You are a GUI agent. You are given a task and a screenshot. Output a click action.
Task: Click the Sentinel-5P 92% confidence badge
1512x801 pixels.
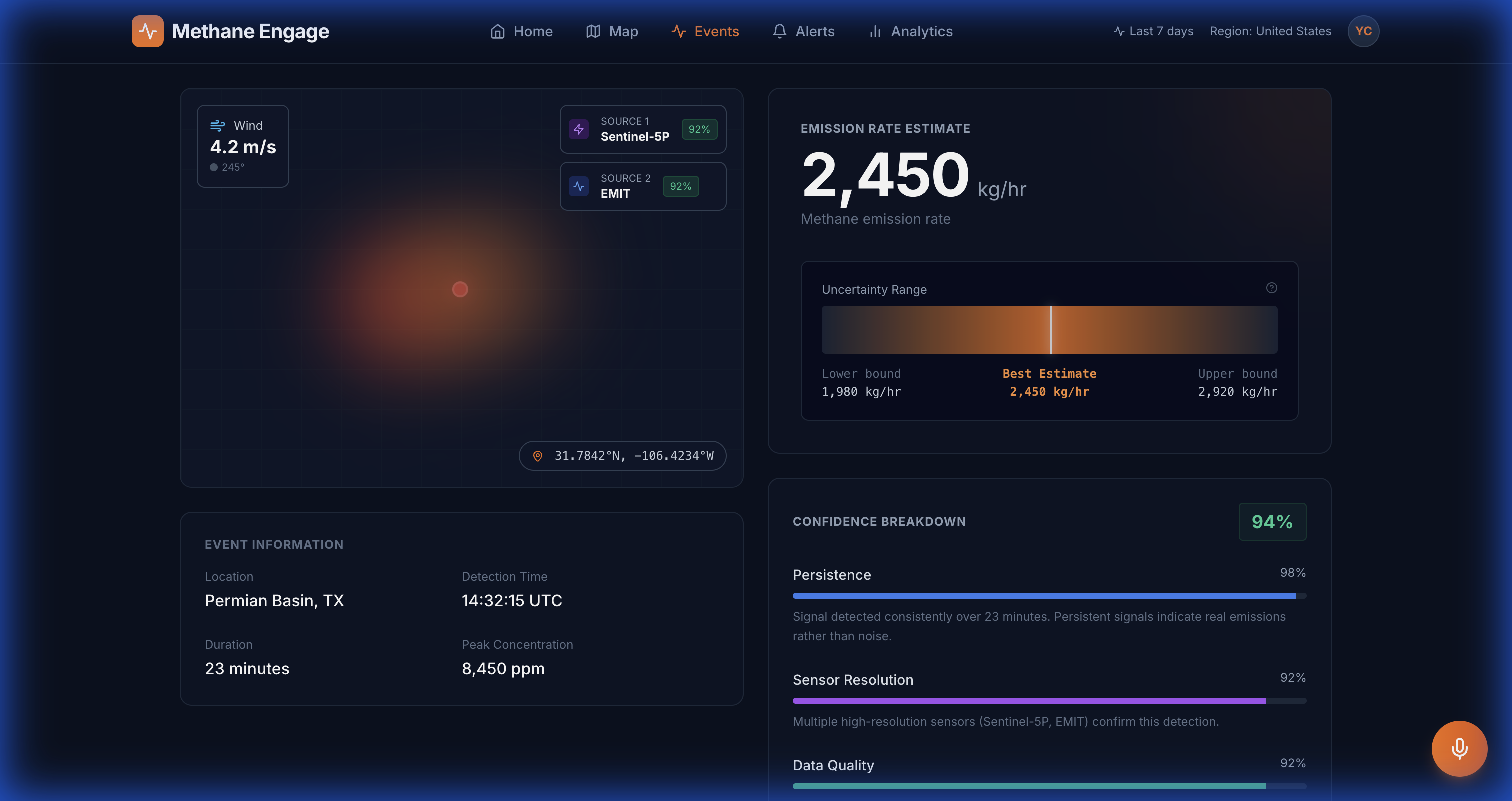click(x=699, y=129)
